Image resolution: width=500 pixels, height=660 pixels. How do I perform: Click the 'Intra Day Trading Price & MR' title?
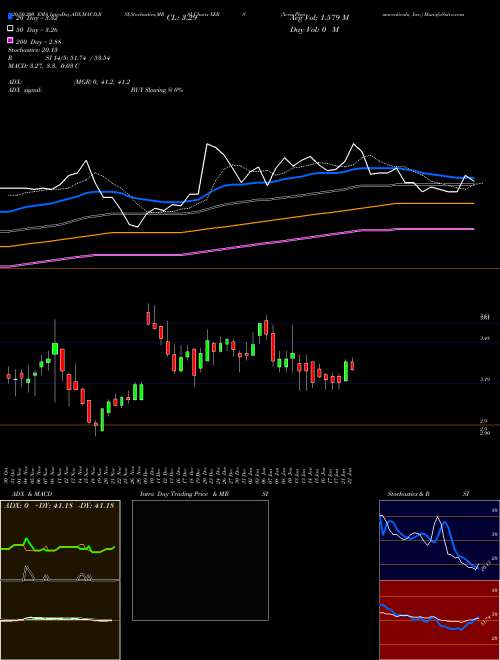click(184, 494)
